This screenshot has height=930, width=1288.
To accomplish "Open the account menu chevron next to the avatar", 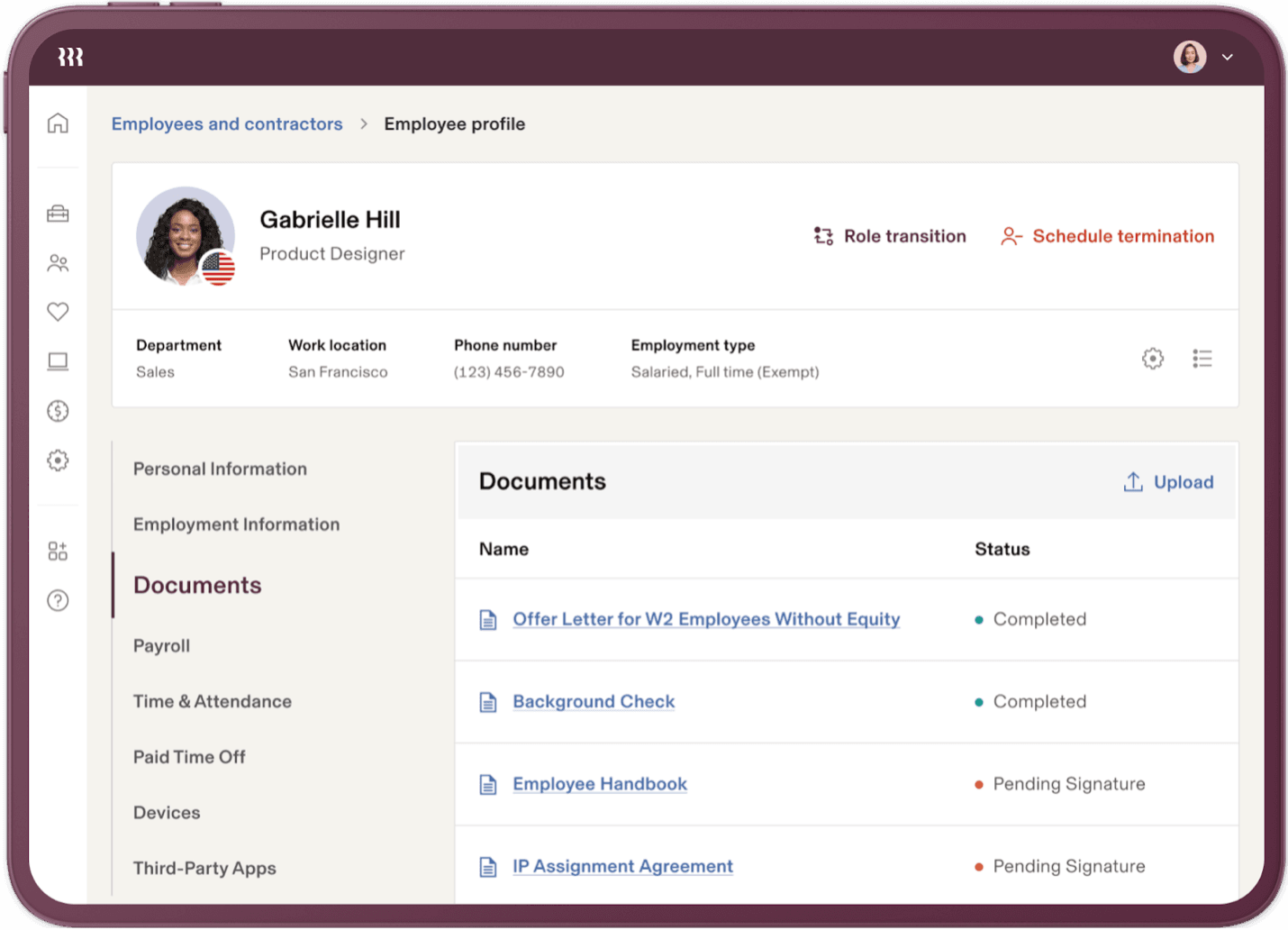I will click(1228, 57).
